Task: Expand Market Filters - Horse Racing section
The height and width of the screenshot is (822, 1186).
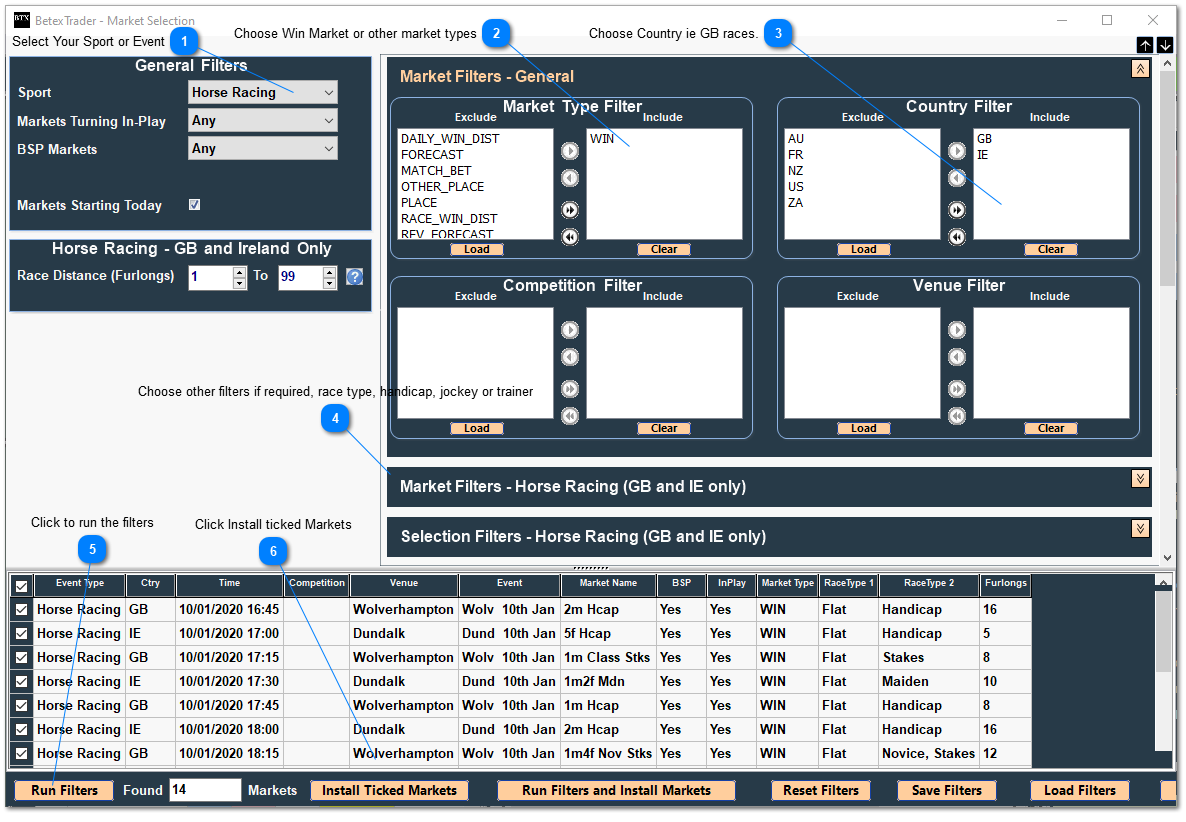Action: 1140,479
